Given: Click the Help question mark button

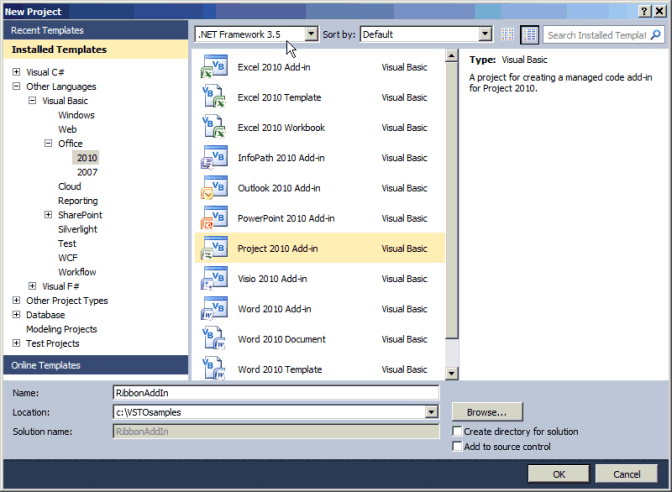Looking at the screenshot, I should 645,11.
